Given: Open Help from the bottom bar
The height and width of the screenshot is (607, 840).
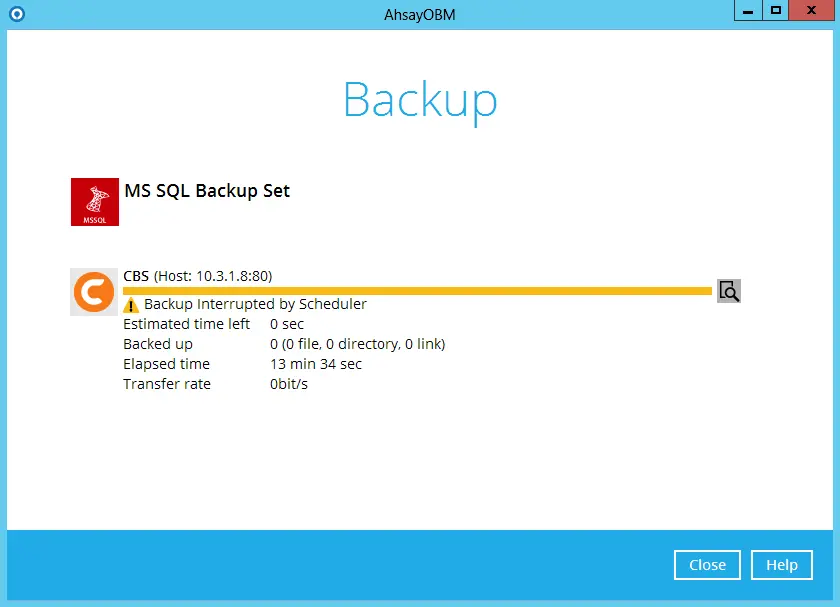Looking at the screenshot, I should (781, 565).
